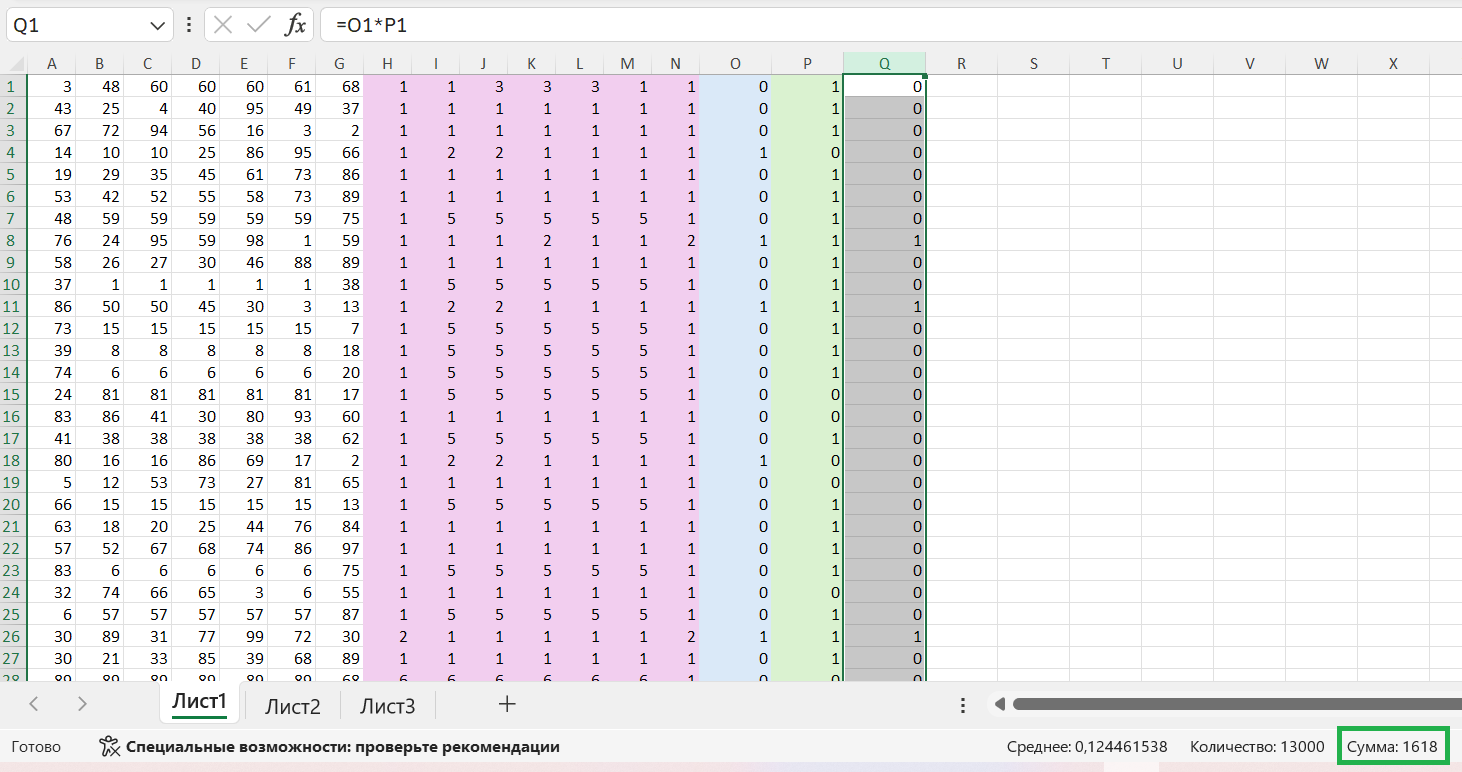Viewport: 1462px width, 772px height.
Task: Click the Среднее status bar value
Action: 1087,747
